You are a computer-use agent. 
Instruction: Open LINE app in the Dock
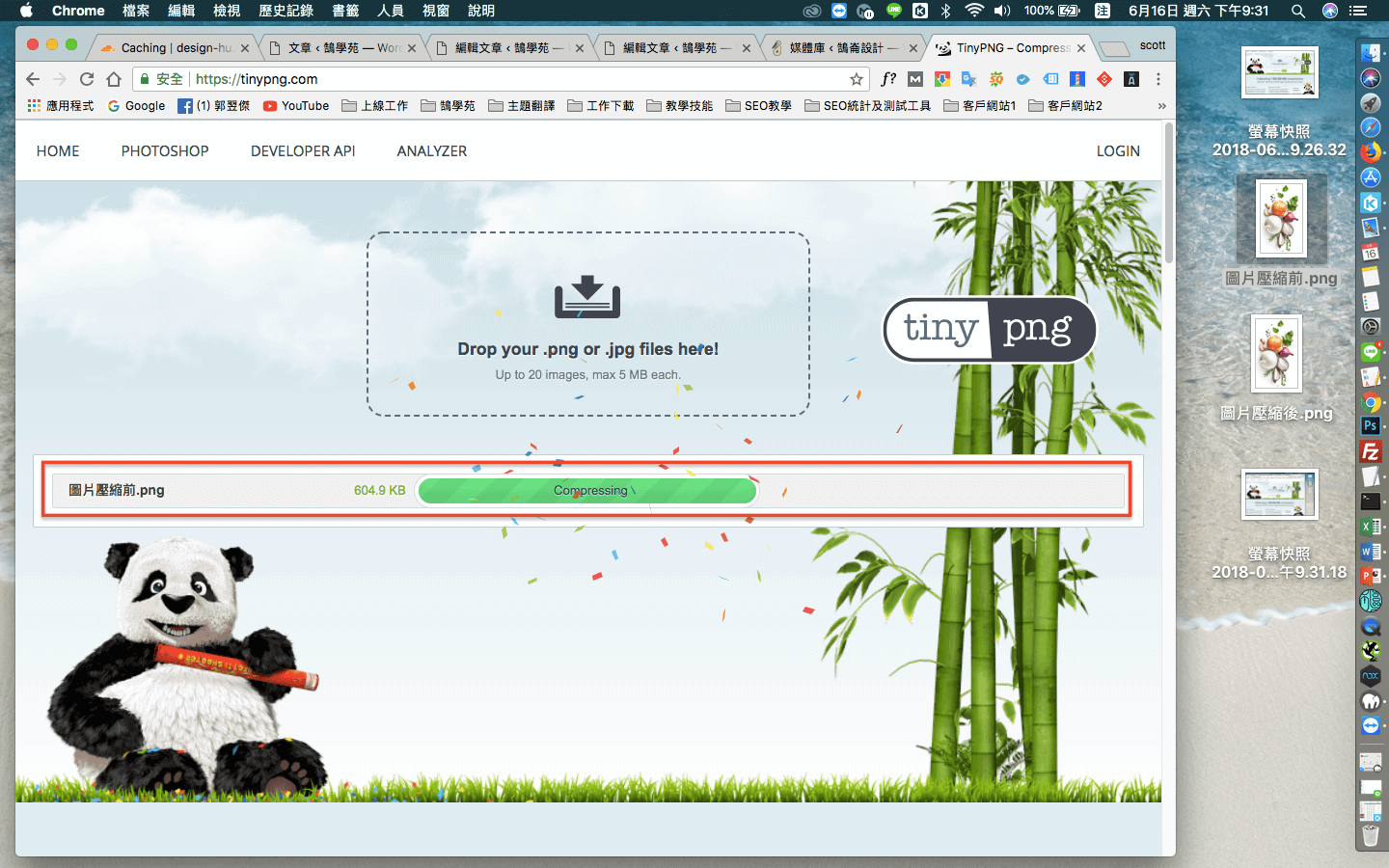(x=1371, y=352)
